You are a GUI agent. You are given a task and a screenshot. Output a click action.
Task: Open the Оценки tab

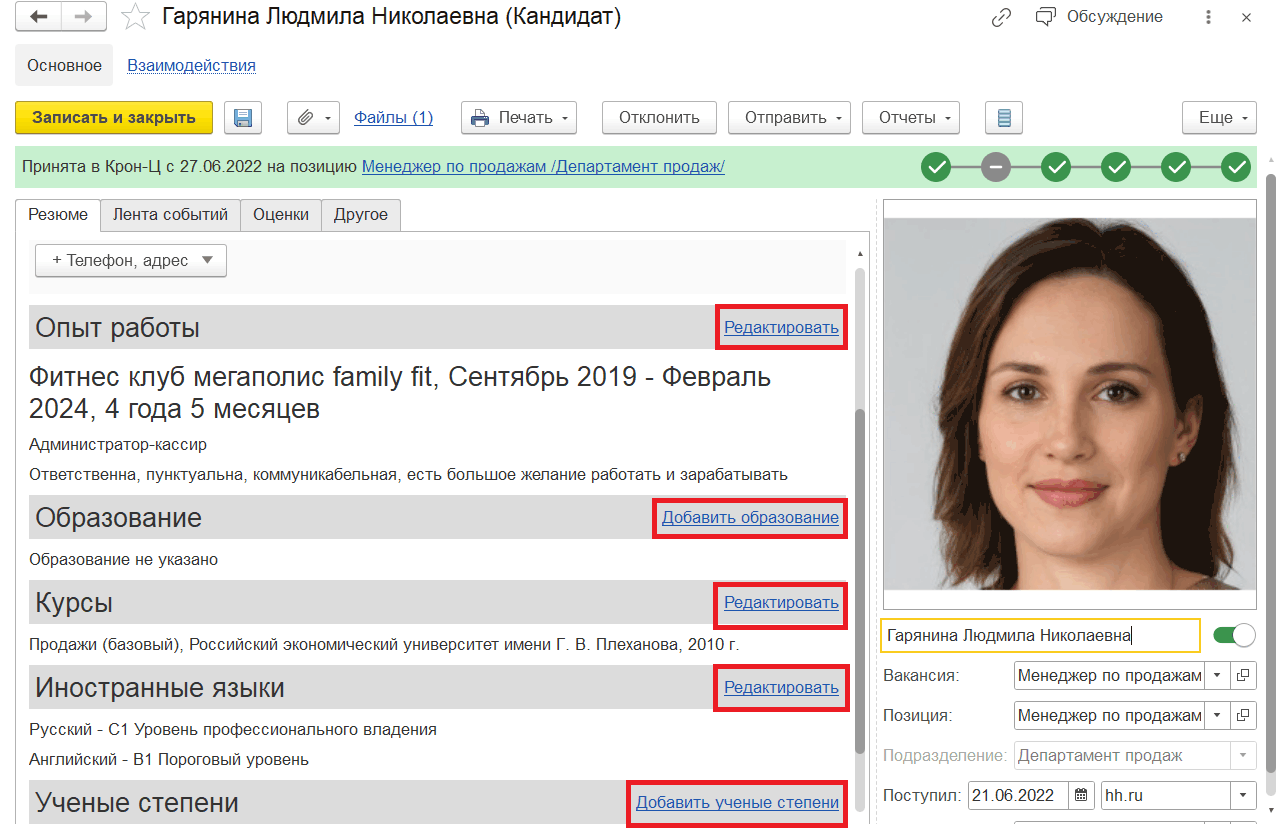pos(281,215)
